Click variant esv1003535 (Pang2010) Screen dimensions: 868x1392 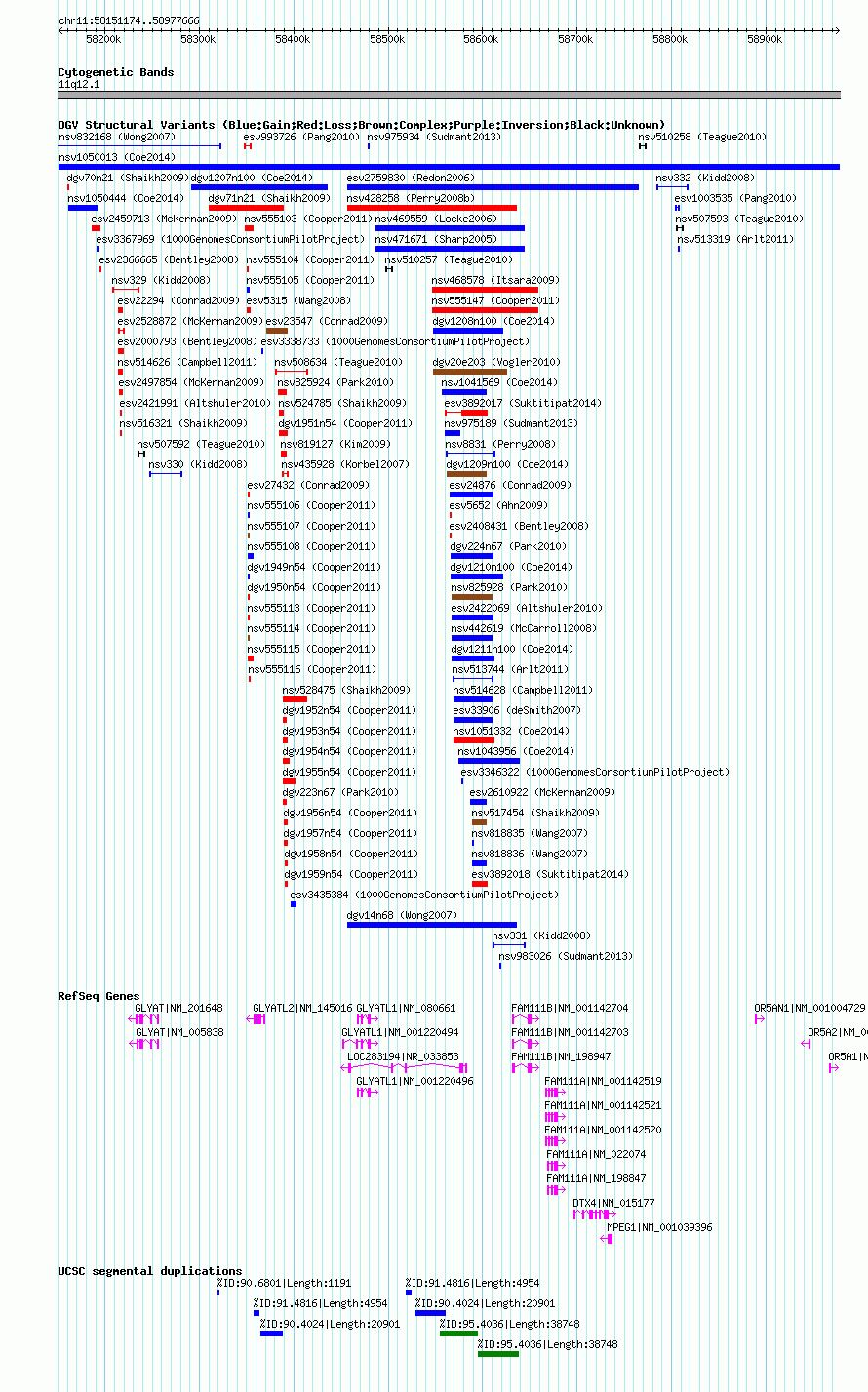(x=735, y=199)
